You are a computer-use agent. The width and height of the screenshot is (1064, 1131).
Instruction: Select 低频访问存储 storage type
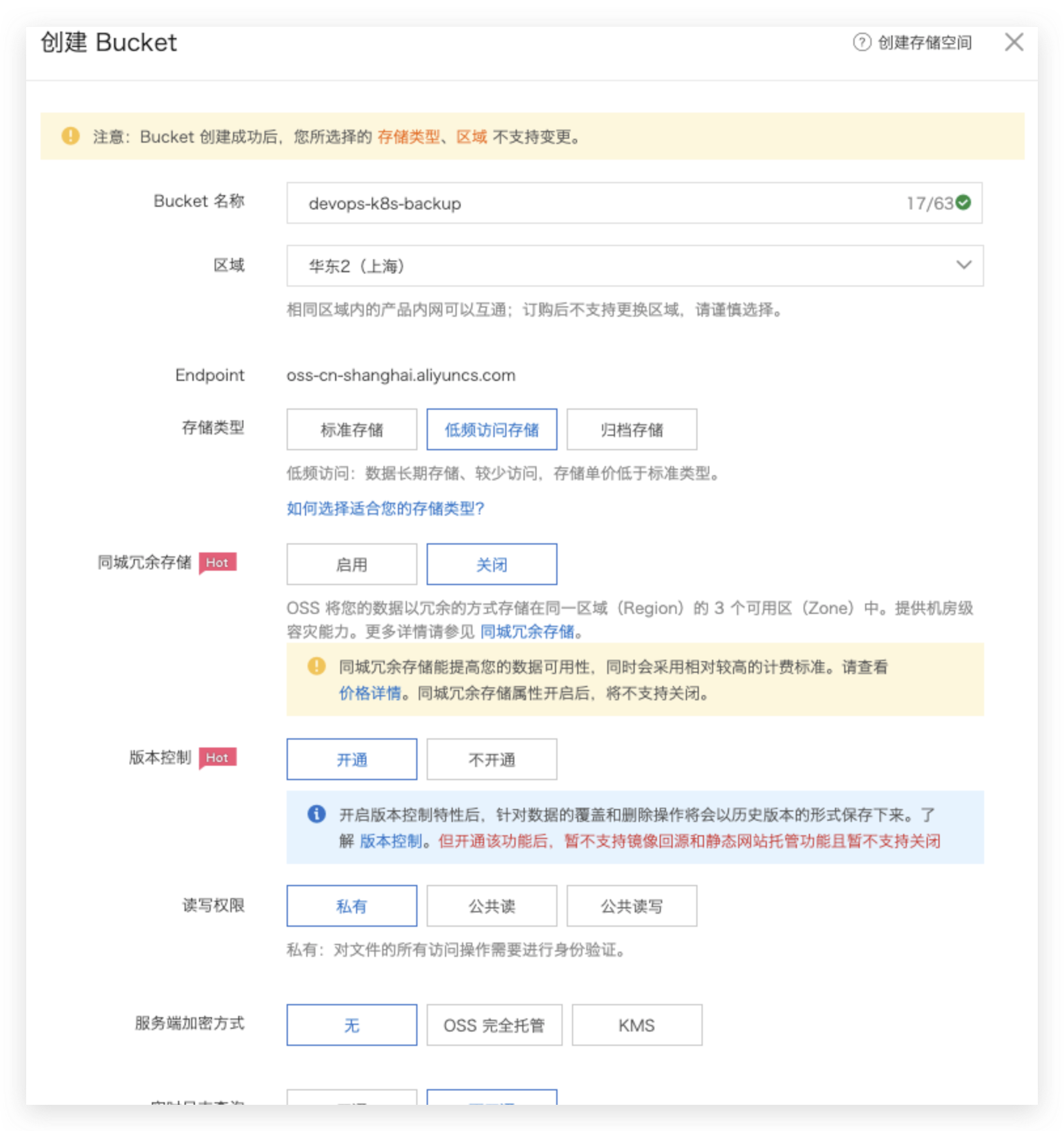(491, 429)
